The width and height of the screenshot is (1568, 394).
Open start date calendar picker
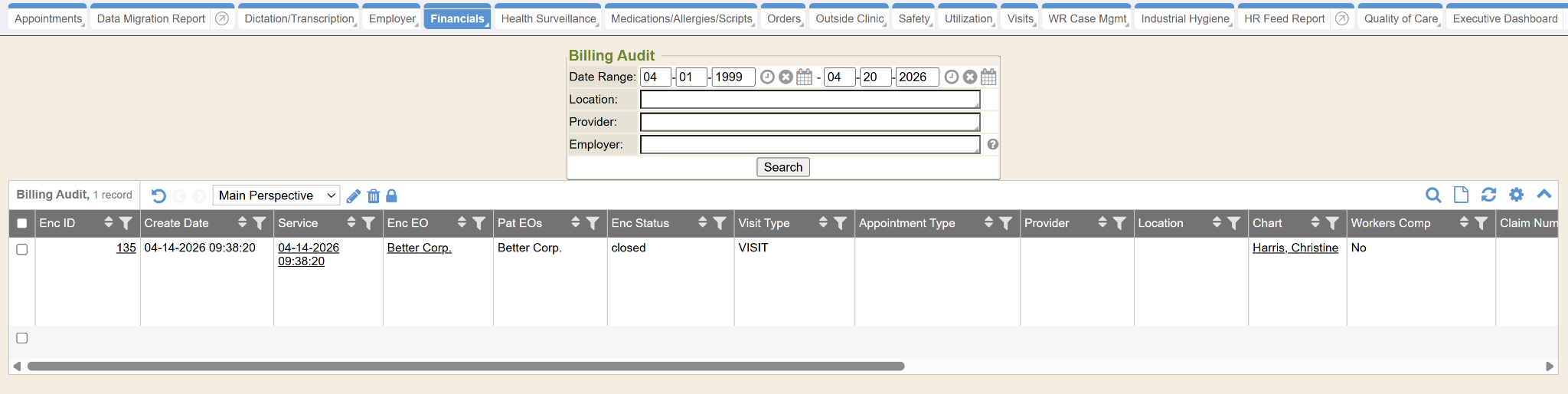(x=804, y=77)
